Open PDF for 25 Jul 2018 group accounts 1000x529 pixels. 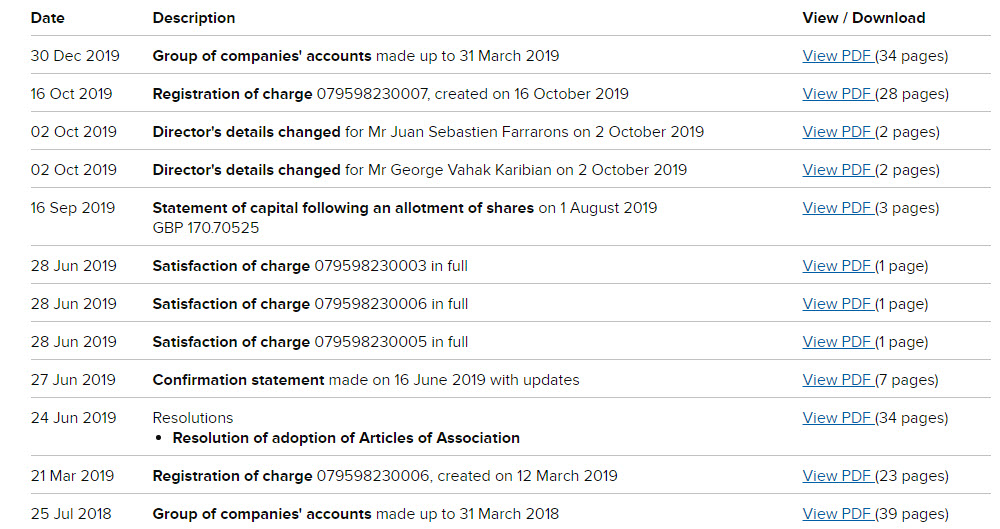click(837, 514)
